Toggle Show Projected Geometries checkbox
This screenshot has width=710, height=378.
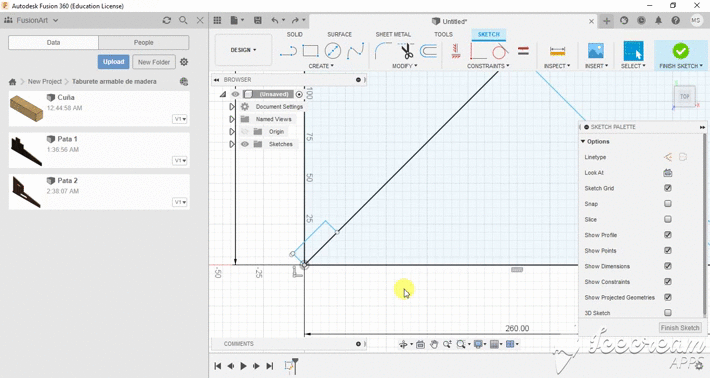667,297
